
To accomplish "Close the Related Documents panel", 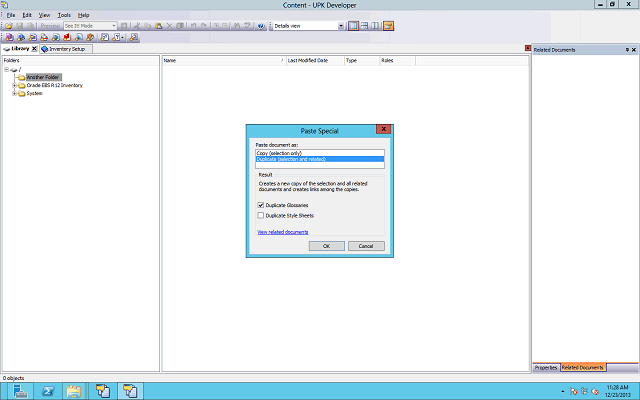I will click(x=634, y=50).
